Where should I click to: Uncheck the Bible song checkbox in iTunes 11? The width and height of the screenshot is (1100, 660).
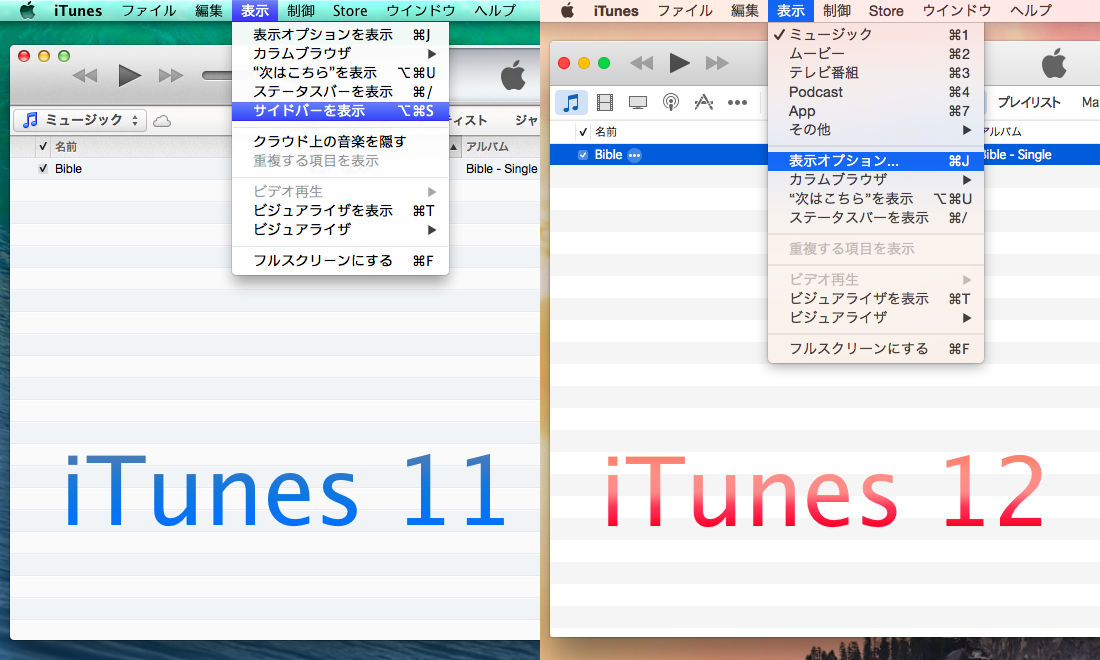click(x=43, y=168)
